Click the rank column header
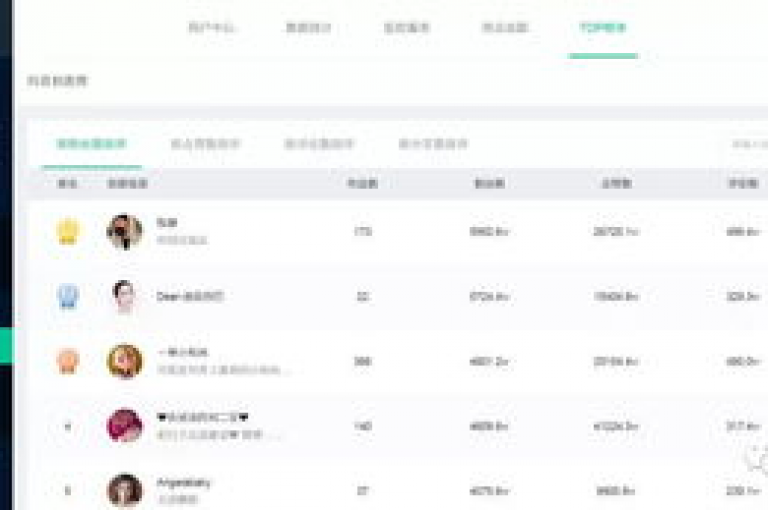The image size is (768, 510). coord(68,184)
